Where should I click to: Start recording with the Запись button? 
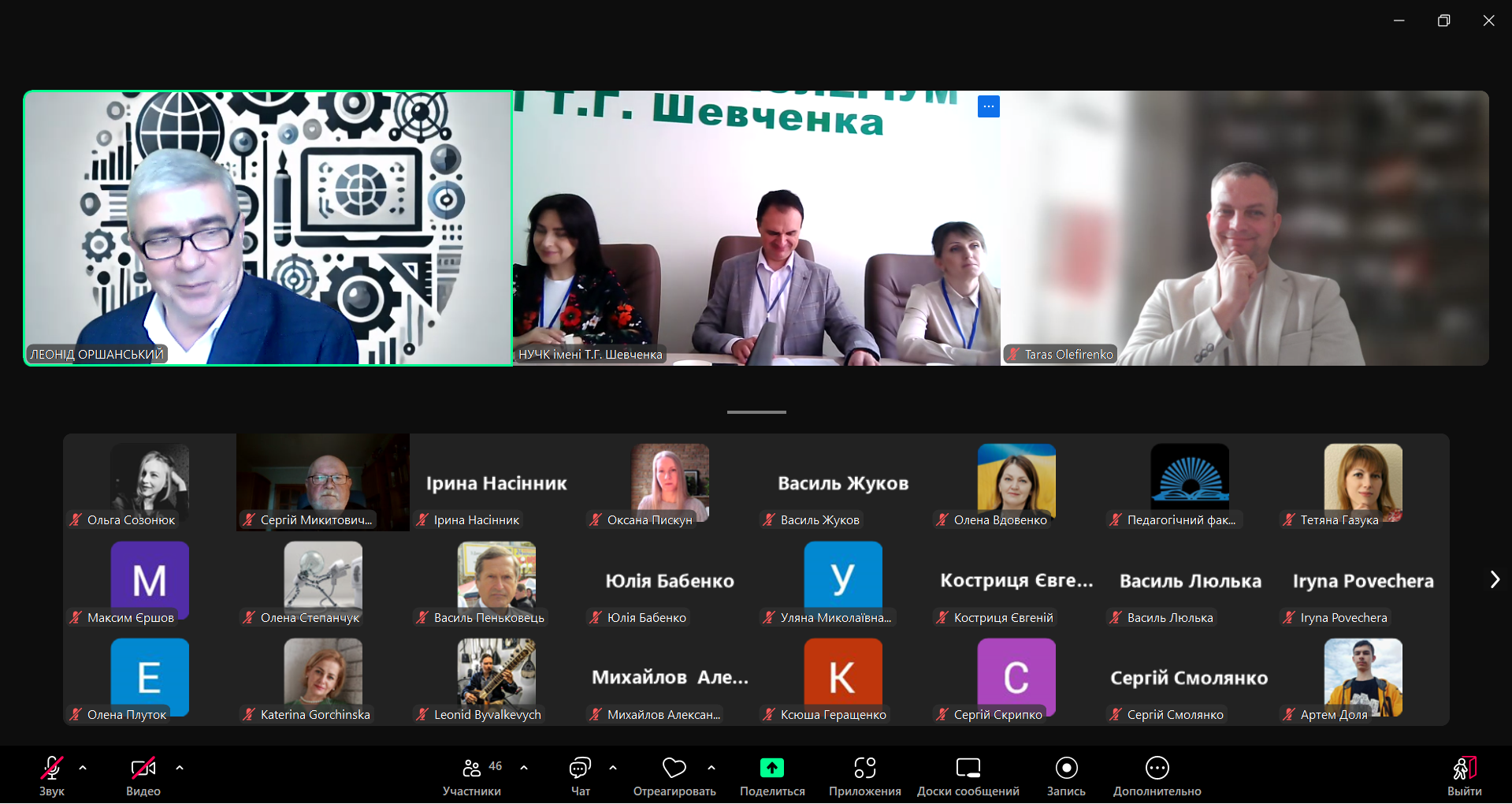pos(1066,769)
